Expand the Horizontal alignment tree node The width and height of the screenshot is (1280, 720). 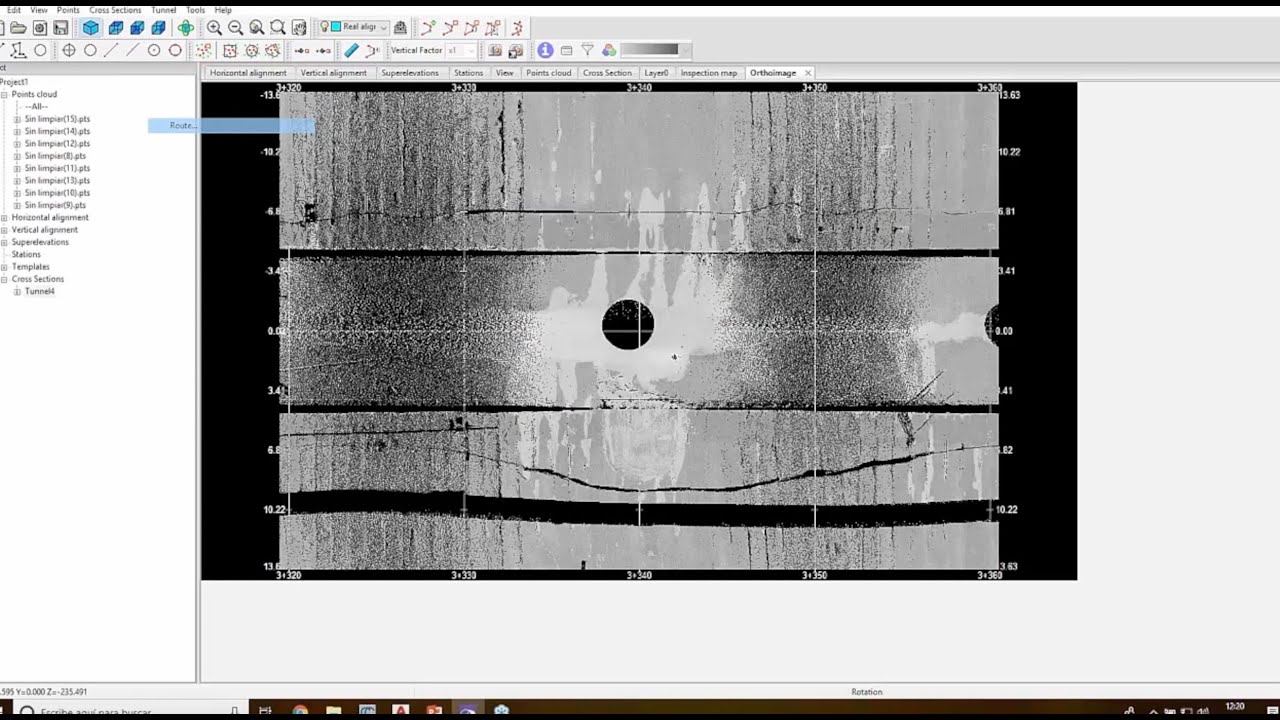[x=4, y=218]
